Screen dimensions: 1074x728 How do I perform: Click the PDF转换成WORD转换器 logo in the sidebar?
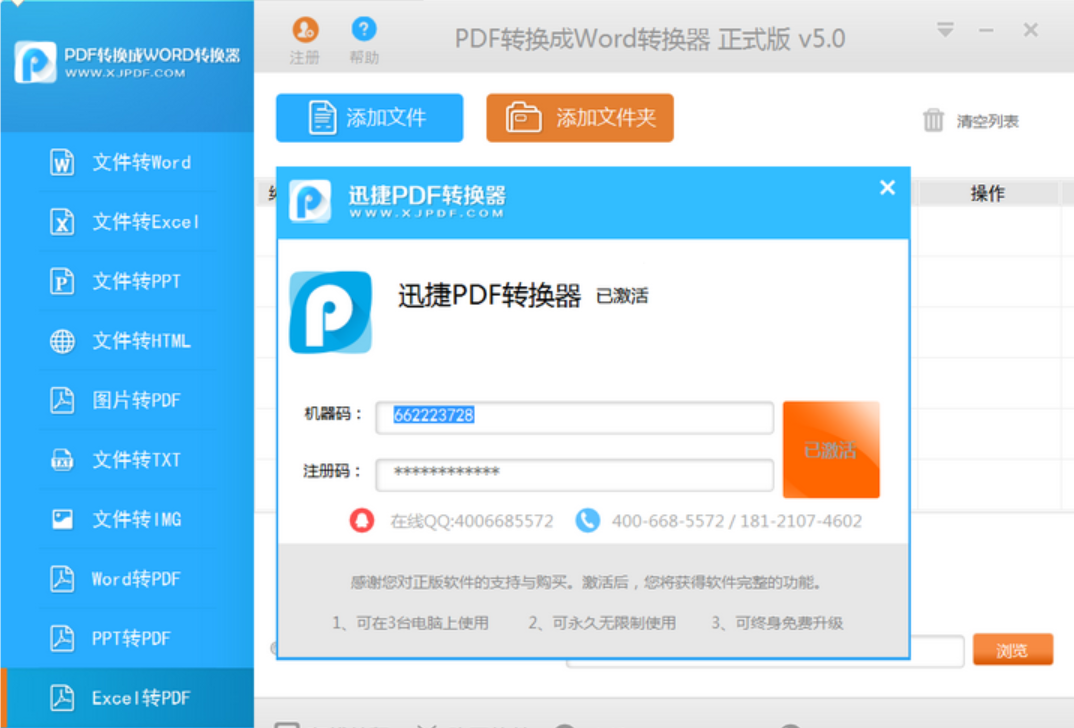point(127,62)
